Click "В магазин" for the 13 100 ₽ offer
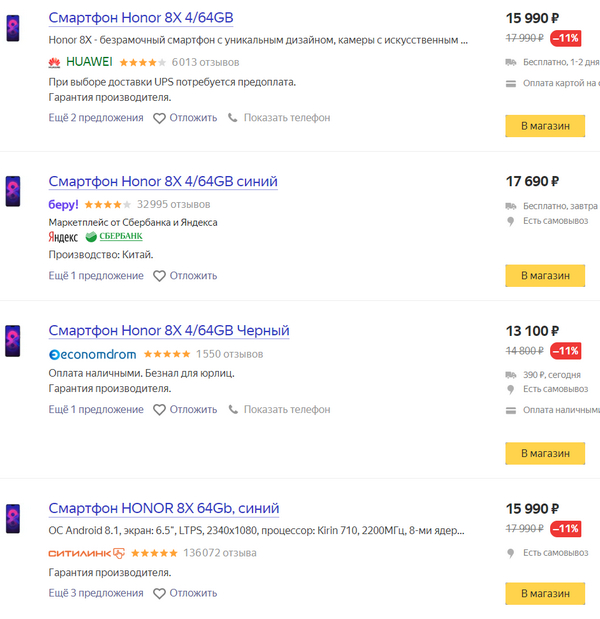This screenshot has width=600, height=619. [x=545, y=453]
